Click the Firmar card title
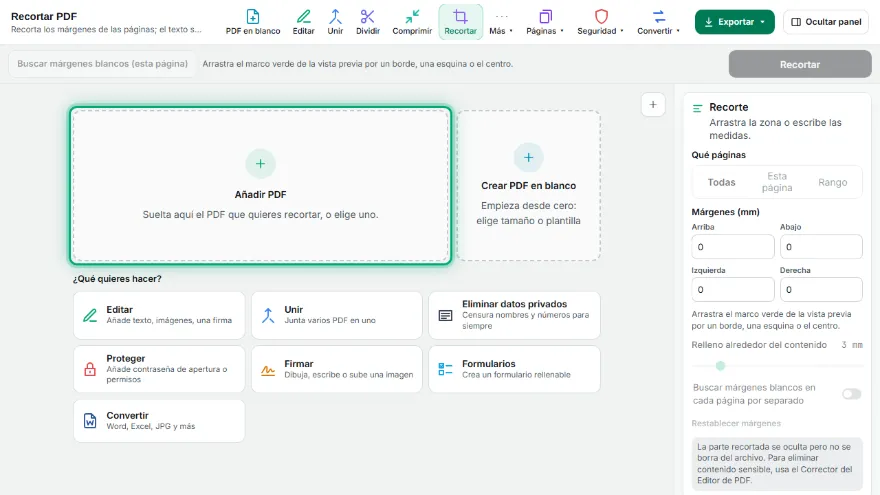 click(299, 364)
